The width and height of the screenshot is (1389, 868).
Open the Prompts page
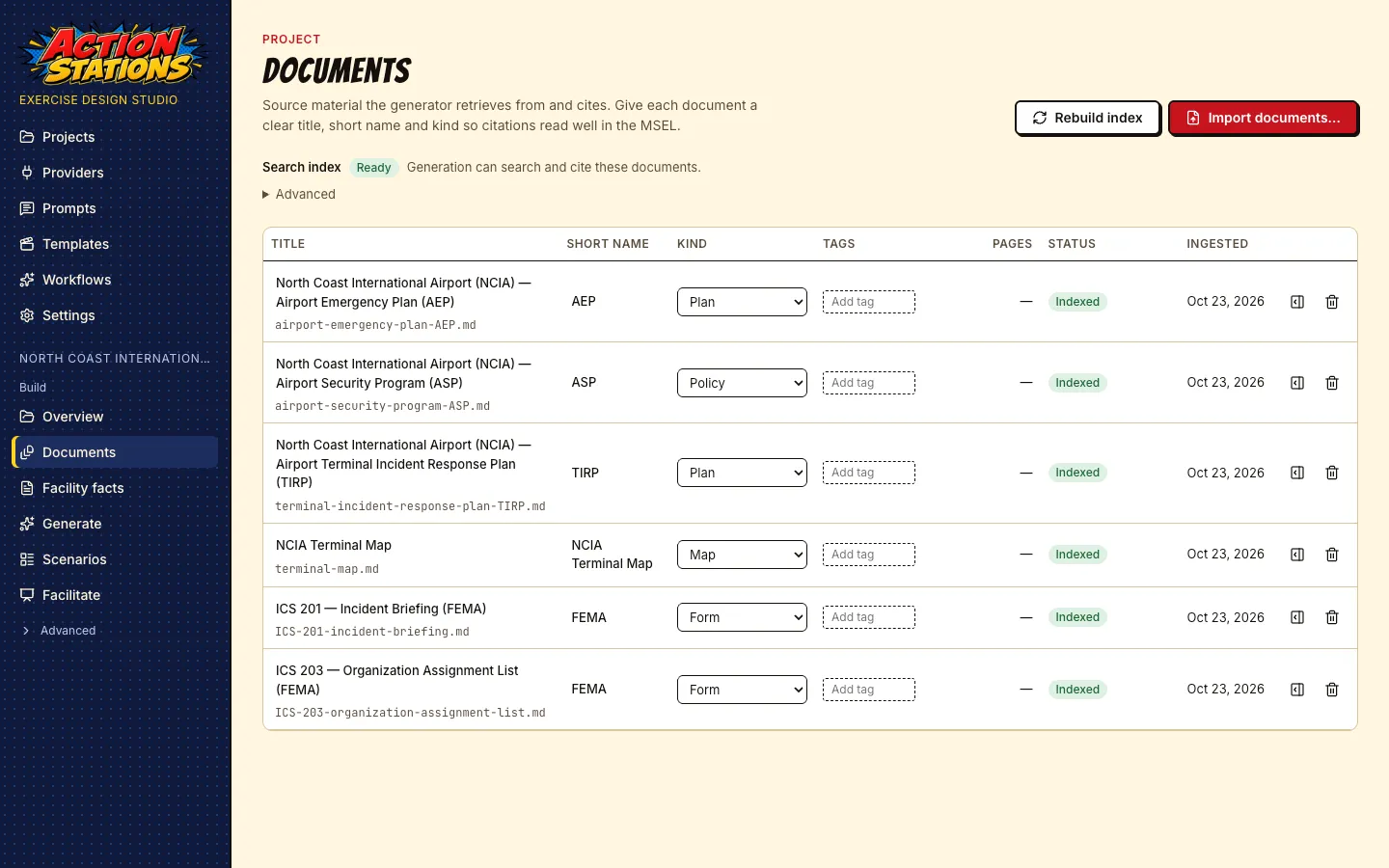click(x=115, y=208)
